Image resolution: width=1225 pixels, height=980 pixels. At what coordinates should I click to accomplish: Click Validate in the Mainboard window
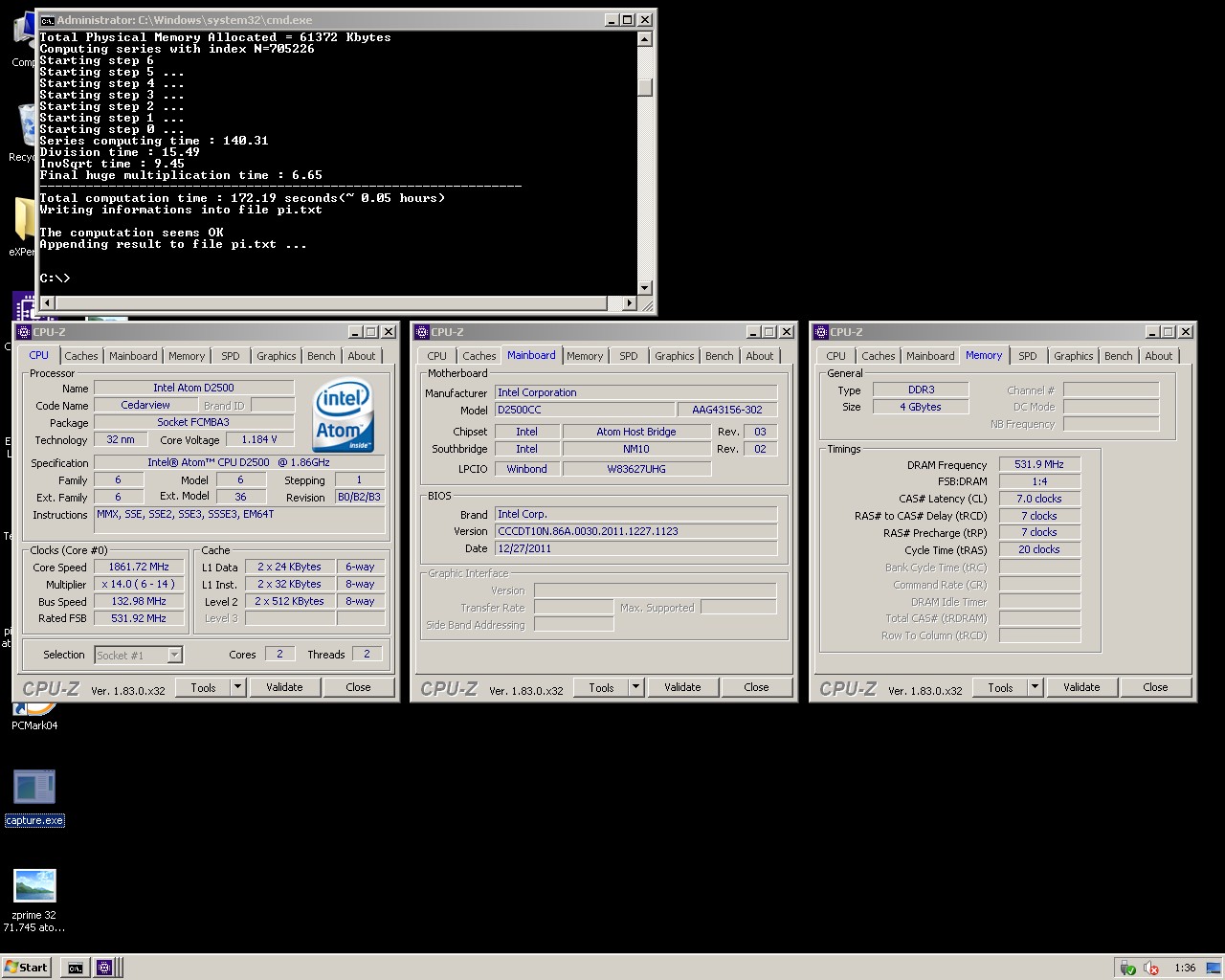(682, 687)
